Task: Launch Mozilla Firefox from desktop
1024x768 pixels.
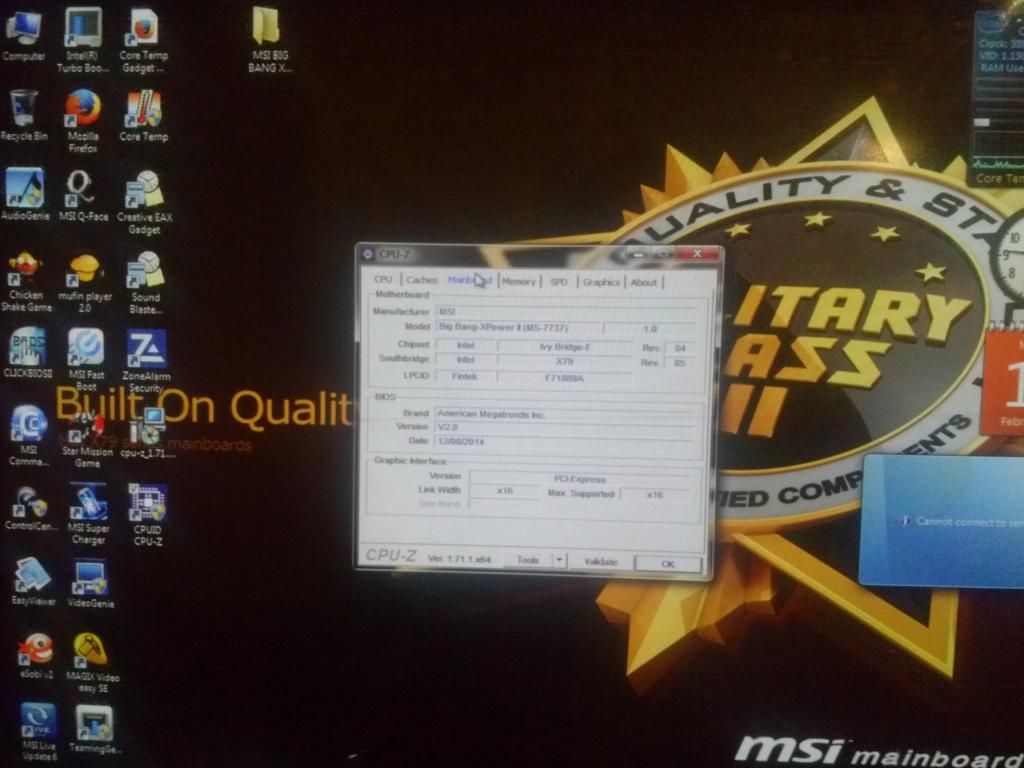Action: click(83, 121)
